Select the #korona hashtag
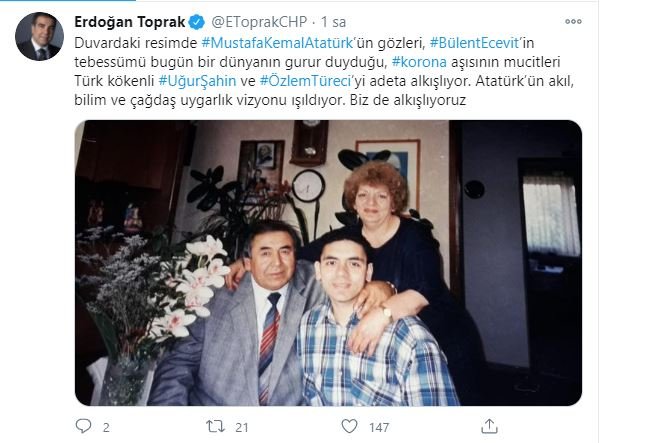Image resolution: width=670 pixels, height=443 pixels. [419, 62]
